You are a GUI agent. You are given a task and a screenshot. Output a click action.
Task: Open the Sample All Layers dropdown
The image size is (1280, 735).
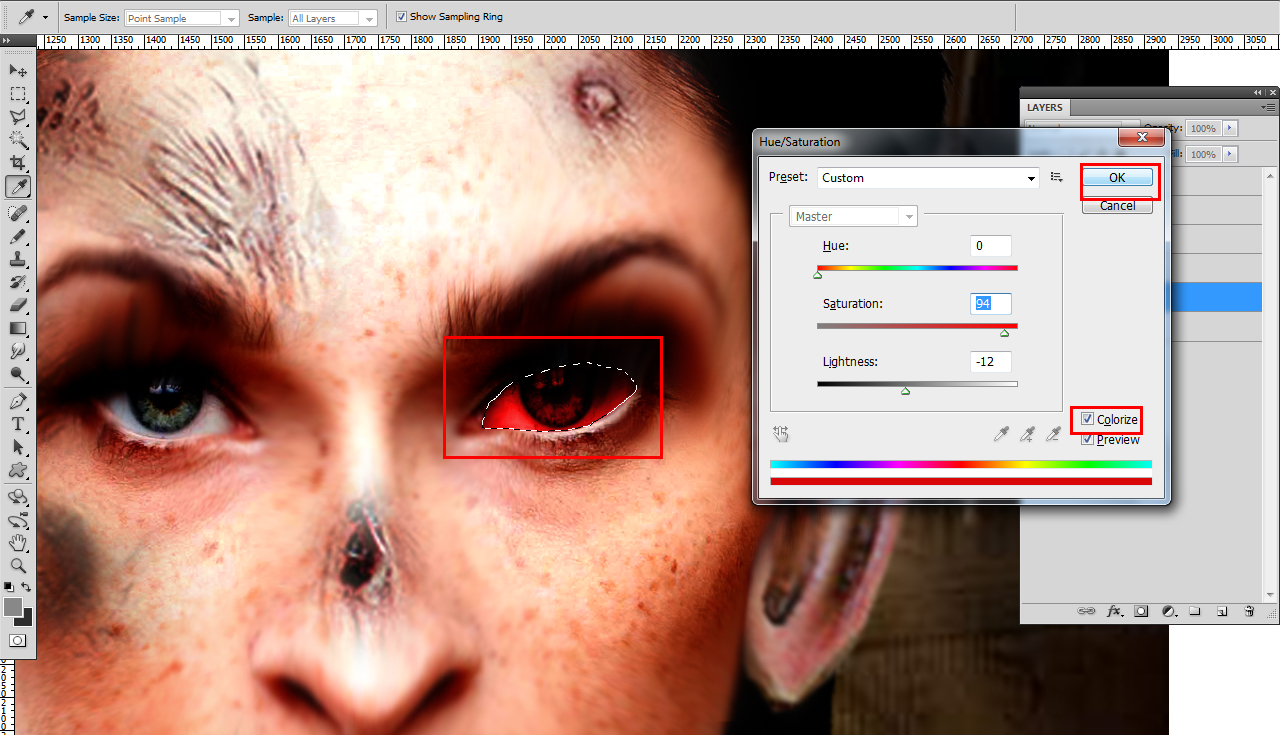point(333,18)
